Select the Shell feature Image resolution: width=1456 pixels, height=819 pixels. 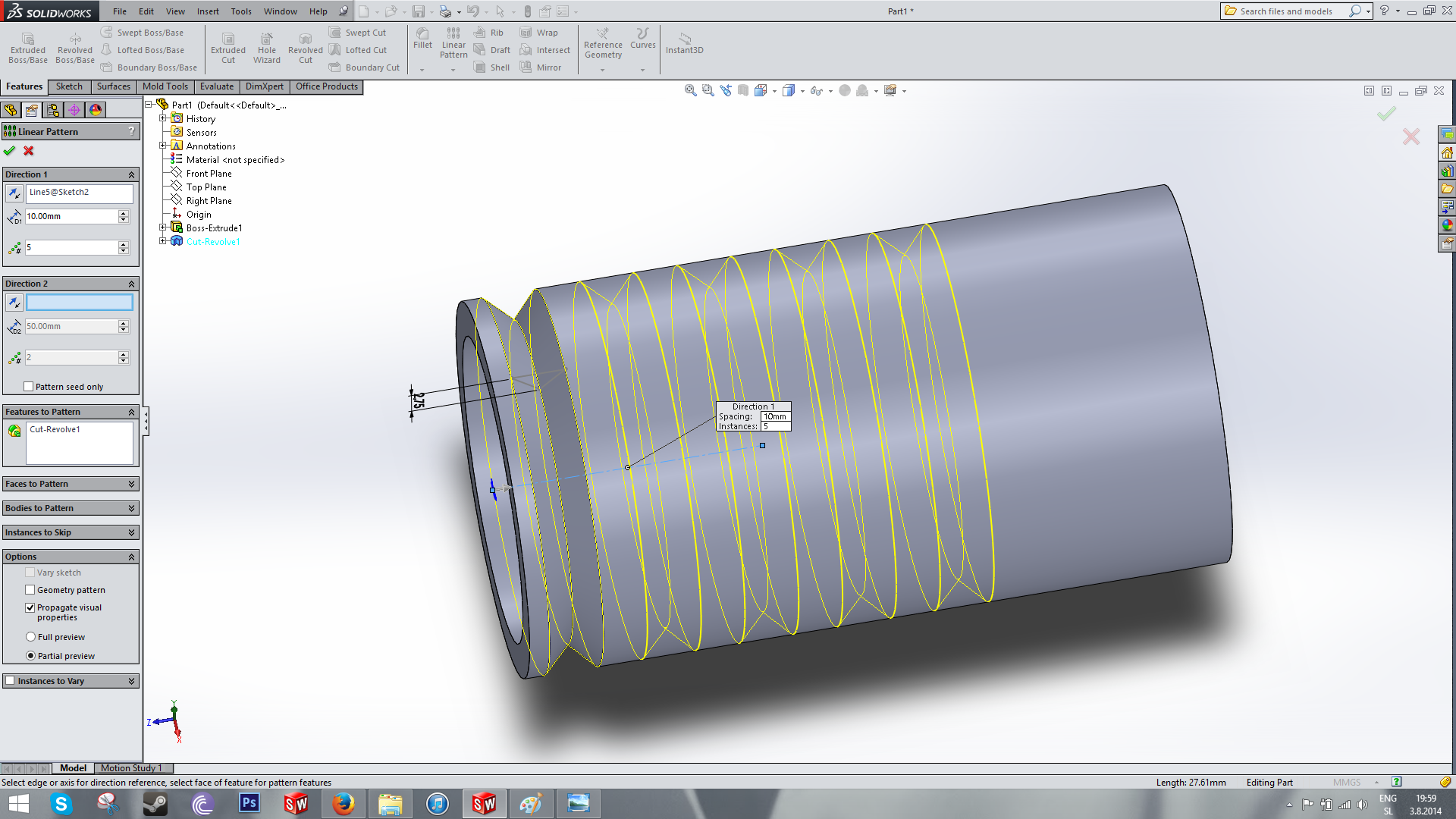tap(491, 67)
